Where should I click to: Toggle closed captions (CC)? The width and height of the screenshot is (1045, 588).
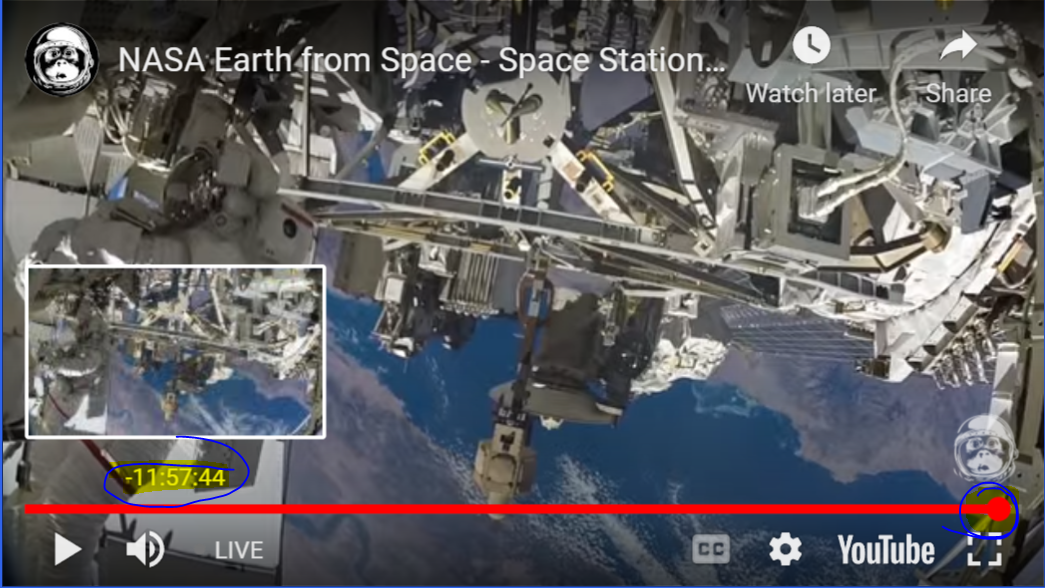pos(710,549)
